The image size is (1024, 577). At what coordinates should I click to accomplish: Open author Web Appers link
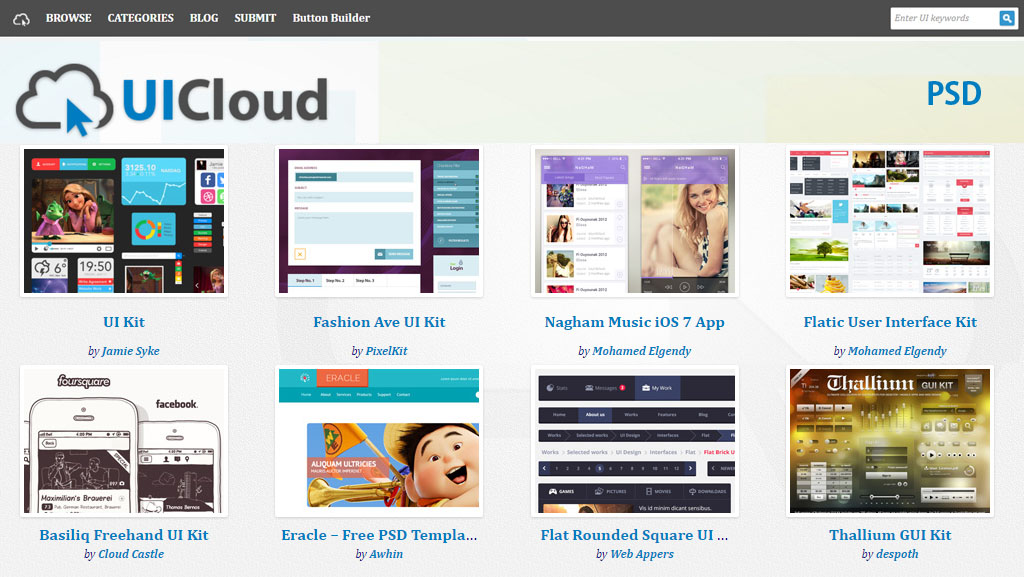[642, 554]
